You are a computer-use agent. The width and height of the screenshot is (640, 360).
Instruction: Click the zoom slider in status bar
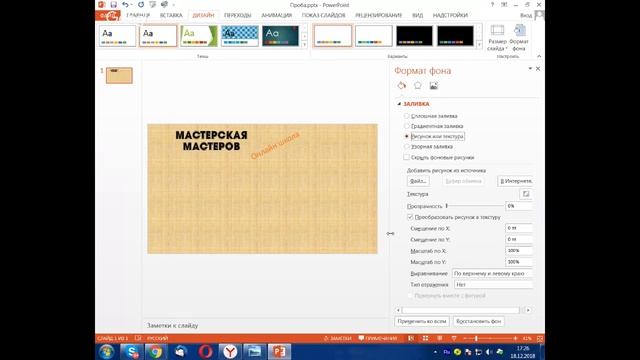(x=490, y=338)
